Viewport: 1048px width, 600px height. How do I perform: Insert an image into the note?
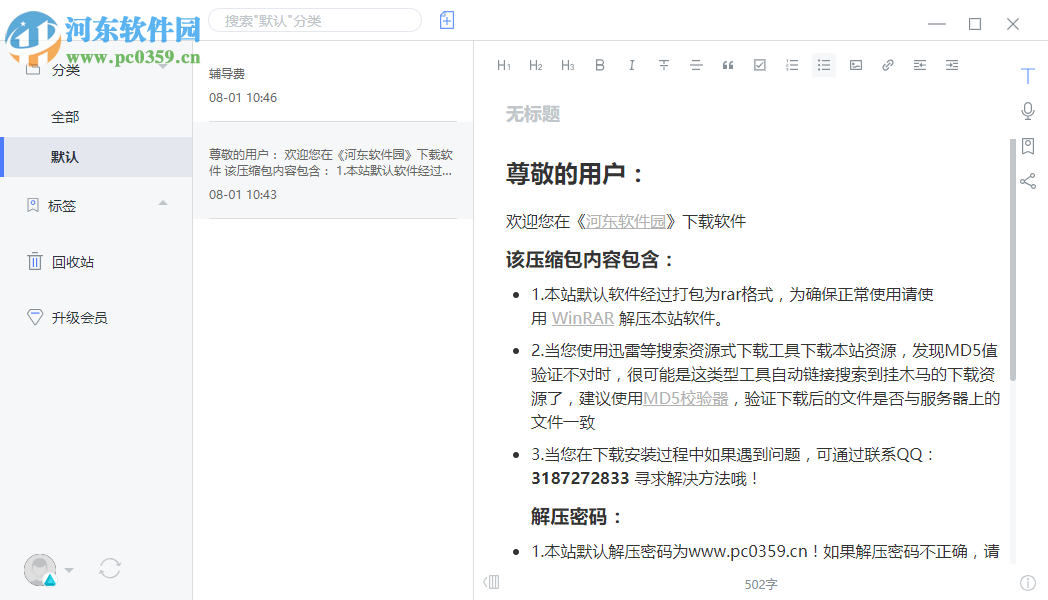(x=855, y=64)
